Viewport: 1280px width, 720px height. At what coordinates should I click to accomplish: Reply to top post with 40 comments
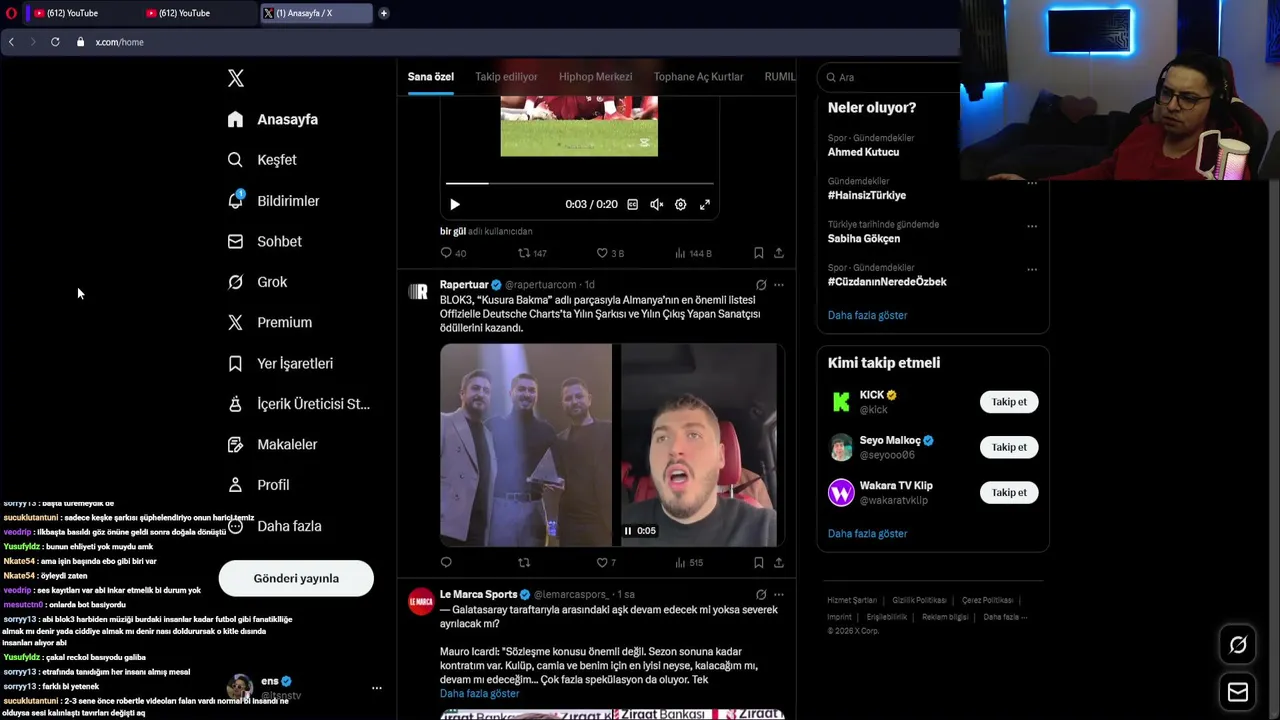[x=453, y=253]
